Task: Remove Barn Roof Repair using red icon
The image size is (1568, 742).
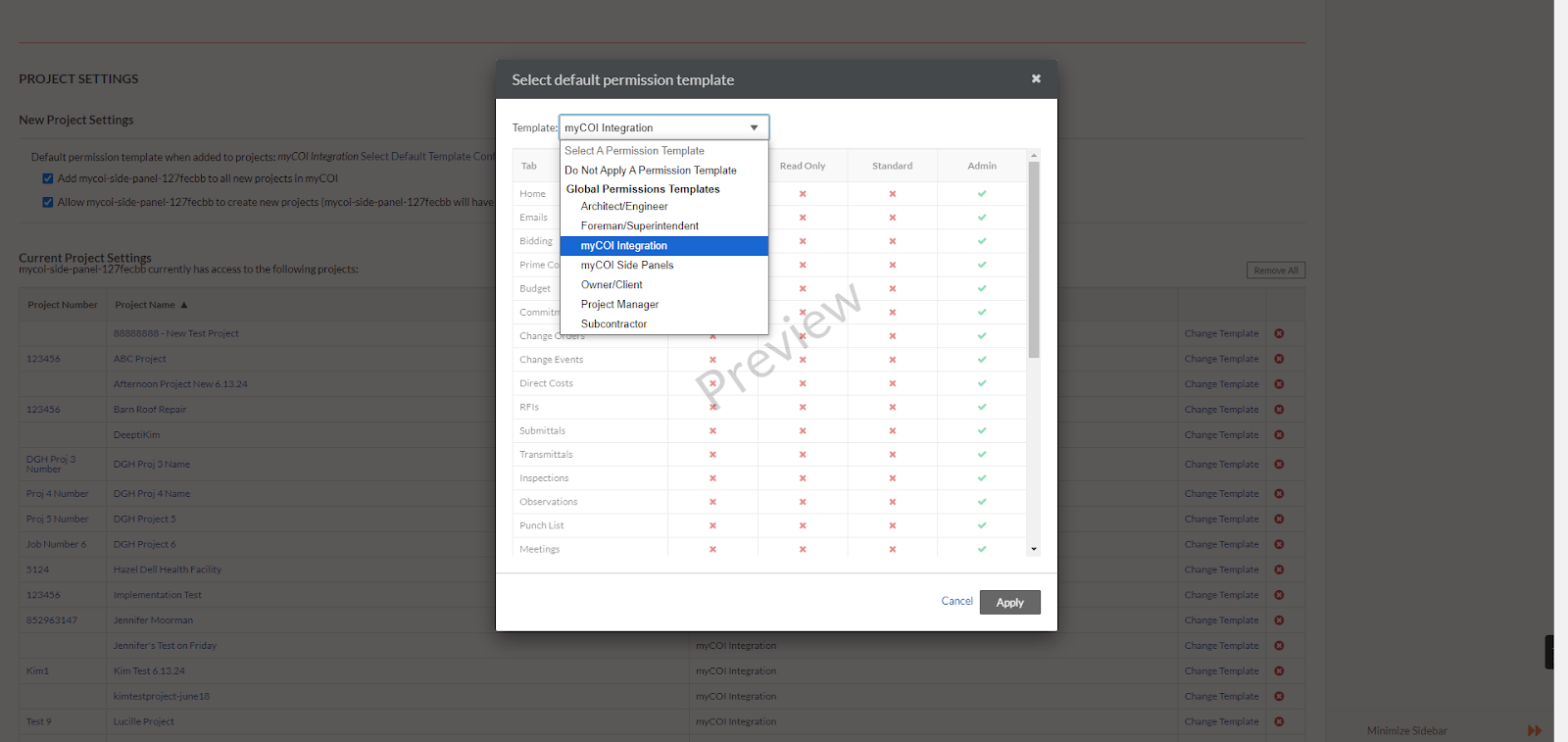Action: click(x=1279, y=410)
